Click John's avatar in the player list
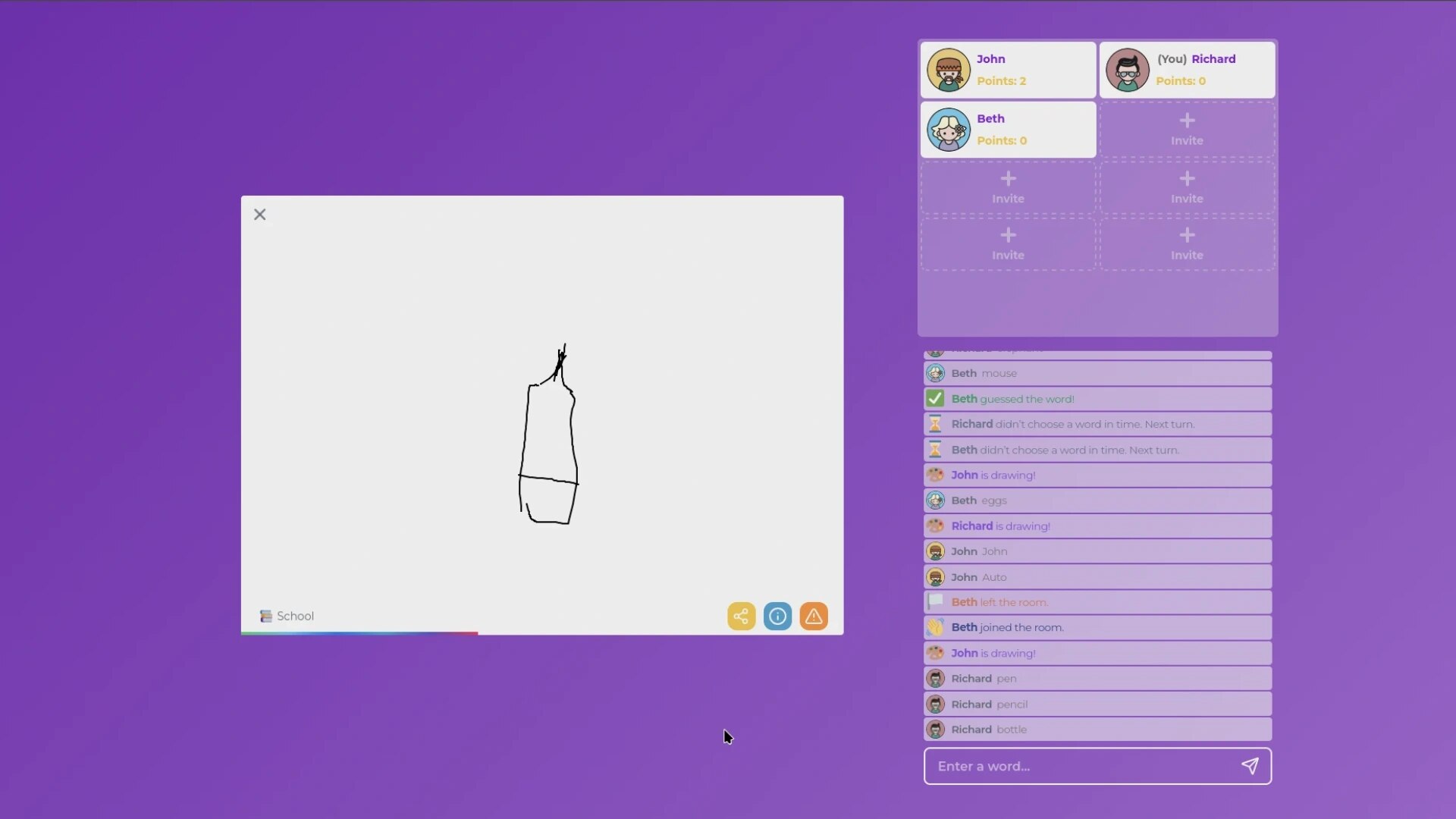Viewport: 1456px width, 819px height. pyautogui.click(x=948, y=70)
